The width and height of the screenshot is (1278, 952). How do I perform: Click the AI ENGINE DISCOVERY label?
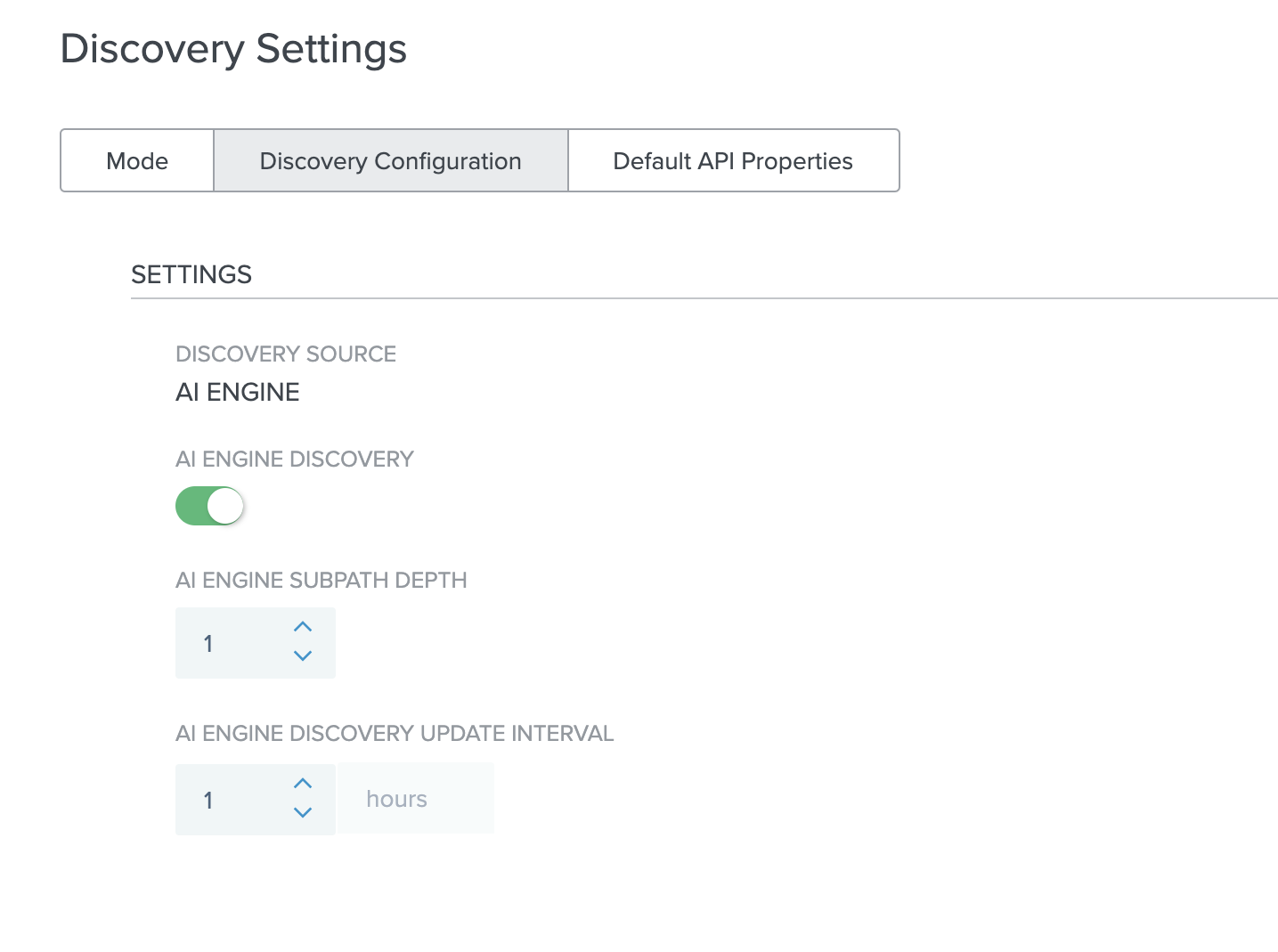pyautogui.click(x=295, y=460)
